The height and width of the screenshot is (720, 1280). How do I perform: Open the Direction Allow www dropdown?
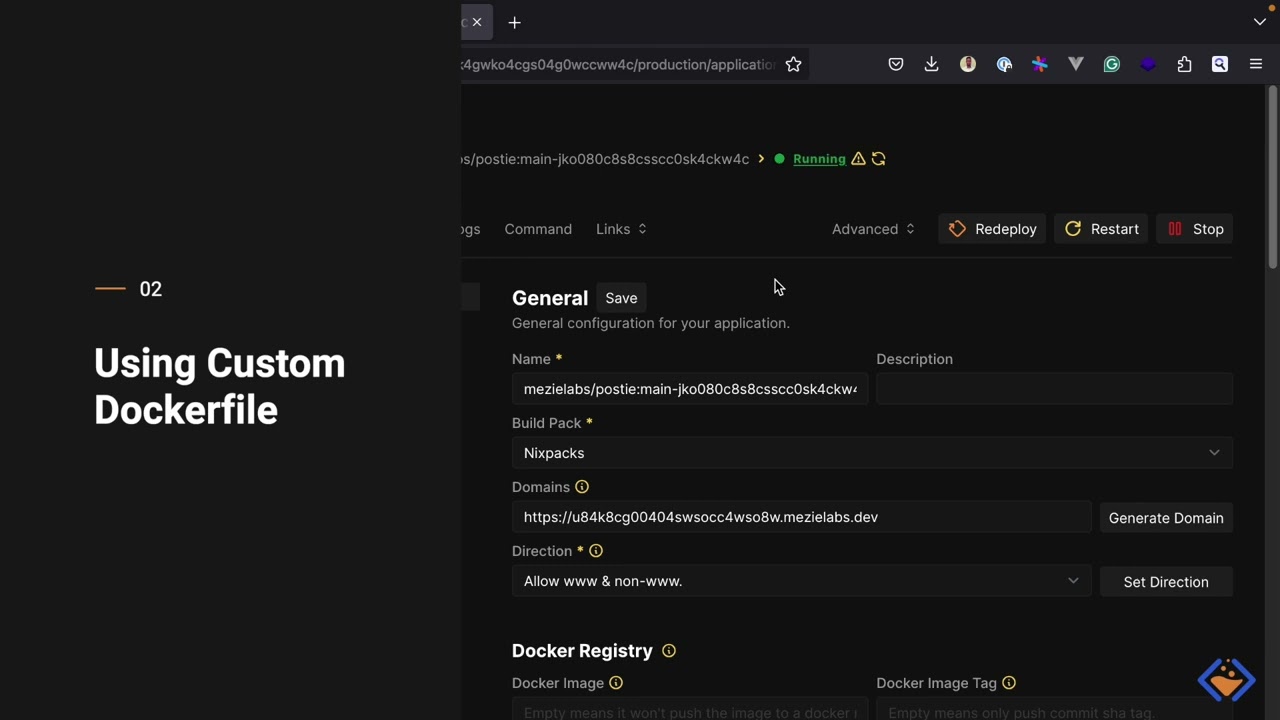click(x=802, y=581)
